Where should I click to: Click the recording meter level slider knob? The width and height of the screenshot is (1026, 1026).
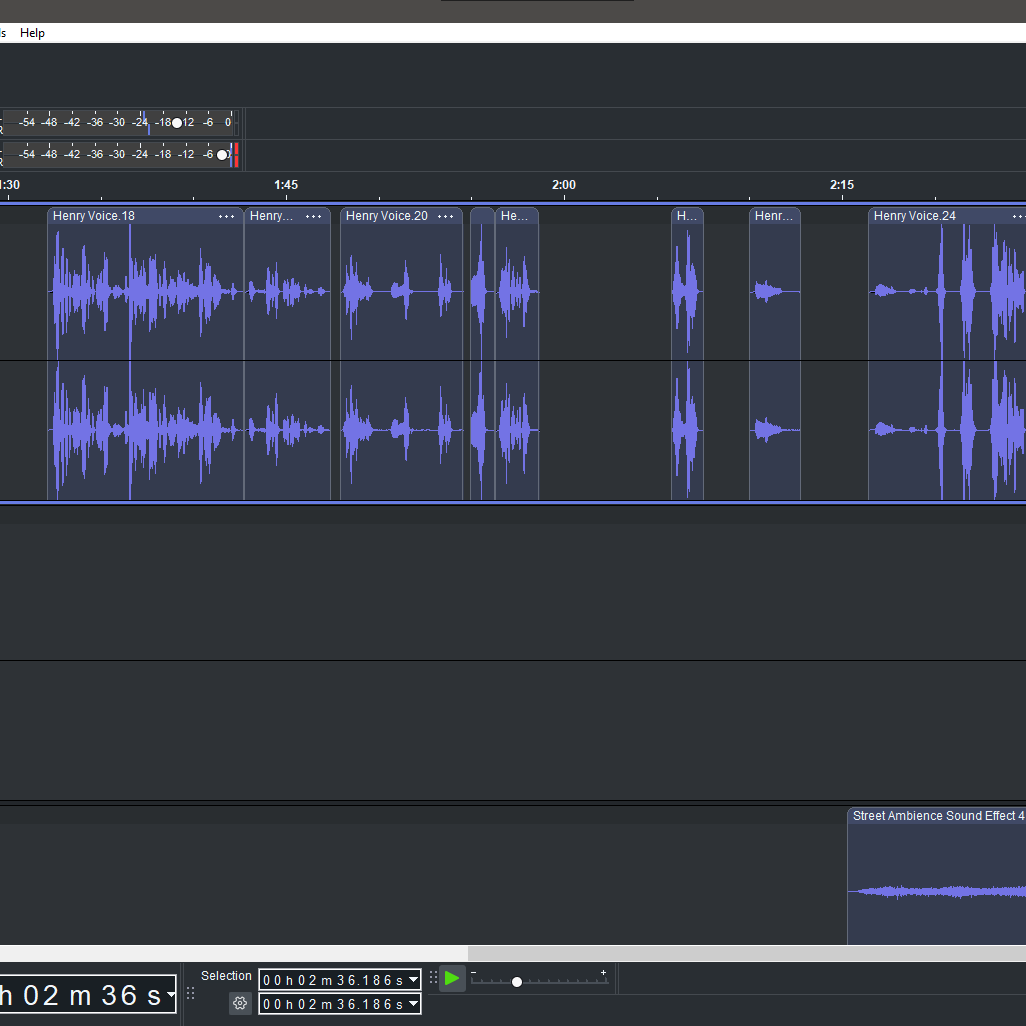click(177, 122)
